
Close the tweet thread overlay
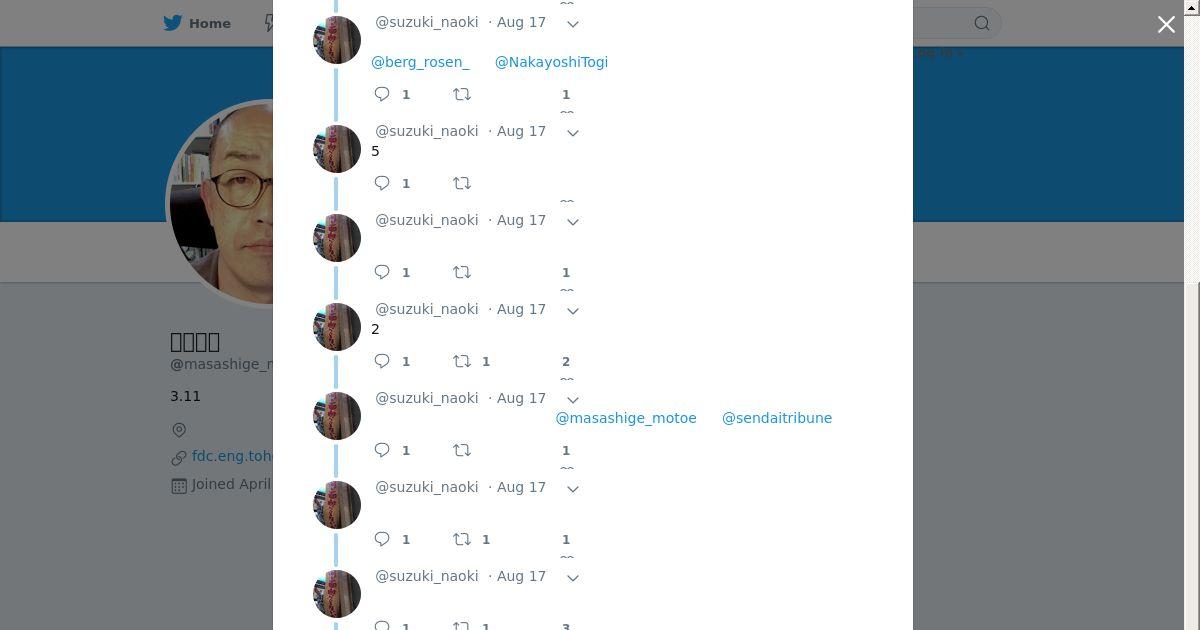(1166, 24)
